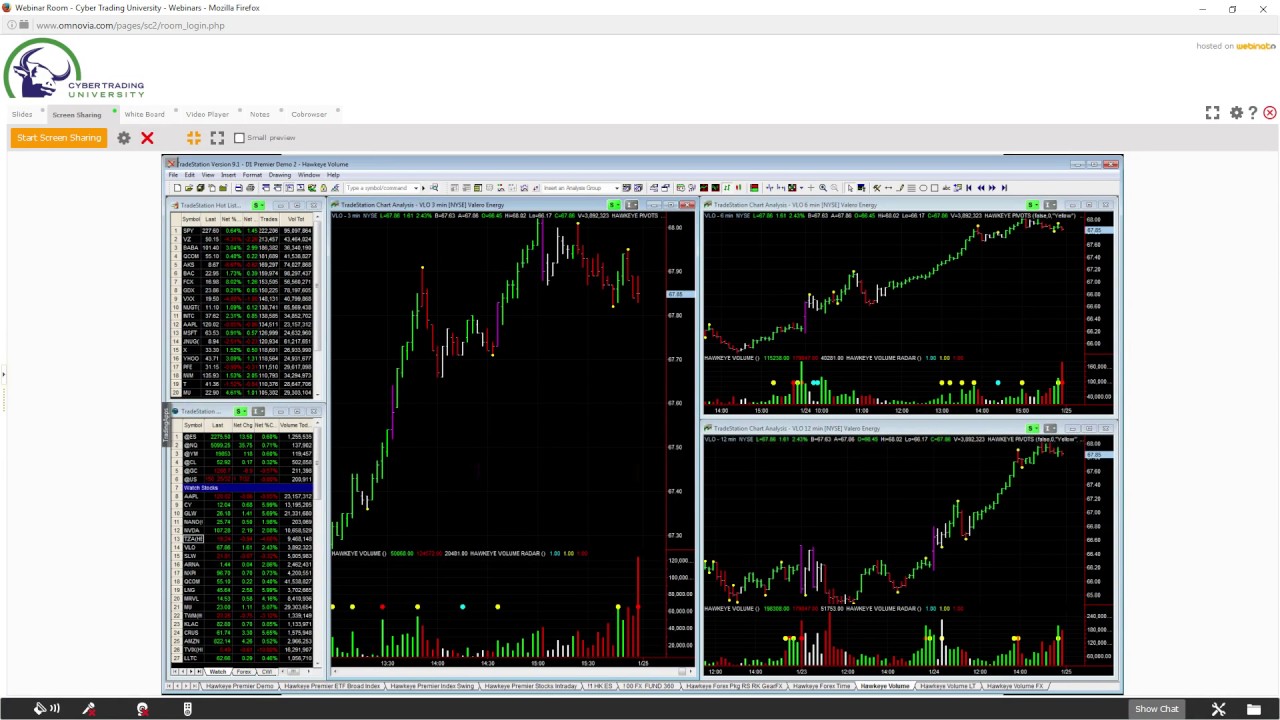Click the fast-forward arrow in toolbar

pyautogui.click(x=992, y=188)
